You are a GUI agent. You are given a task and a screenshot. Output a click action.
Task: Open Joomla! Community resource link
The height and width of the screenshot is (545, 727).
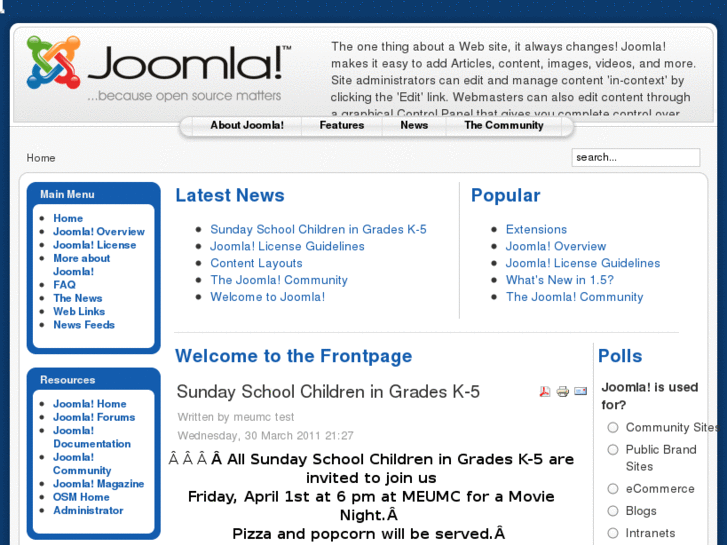pos(82,464)
